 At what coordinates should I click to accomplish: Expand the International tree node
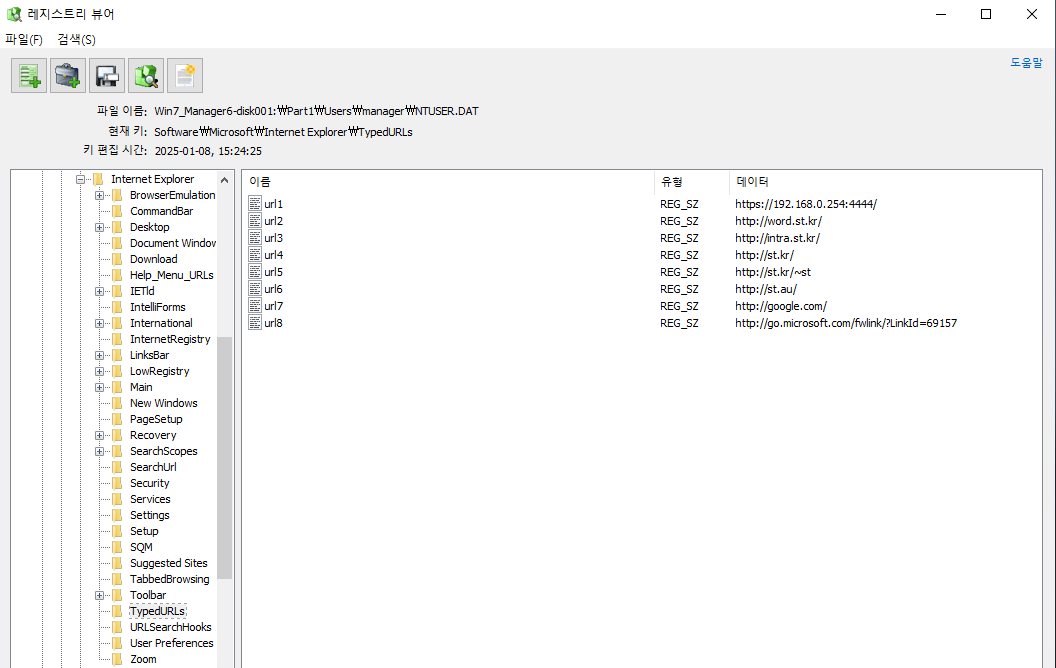[99, 323]
